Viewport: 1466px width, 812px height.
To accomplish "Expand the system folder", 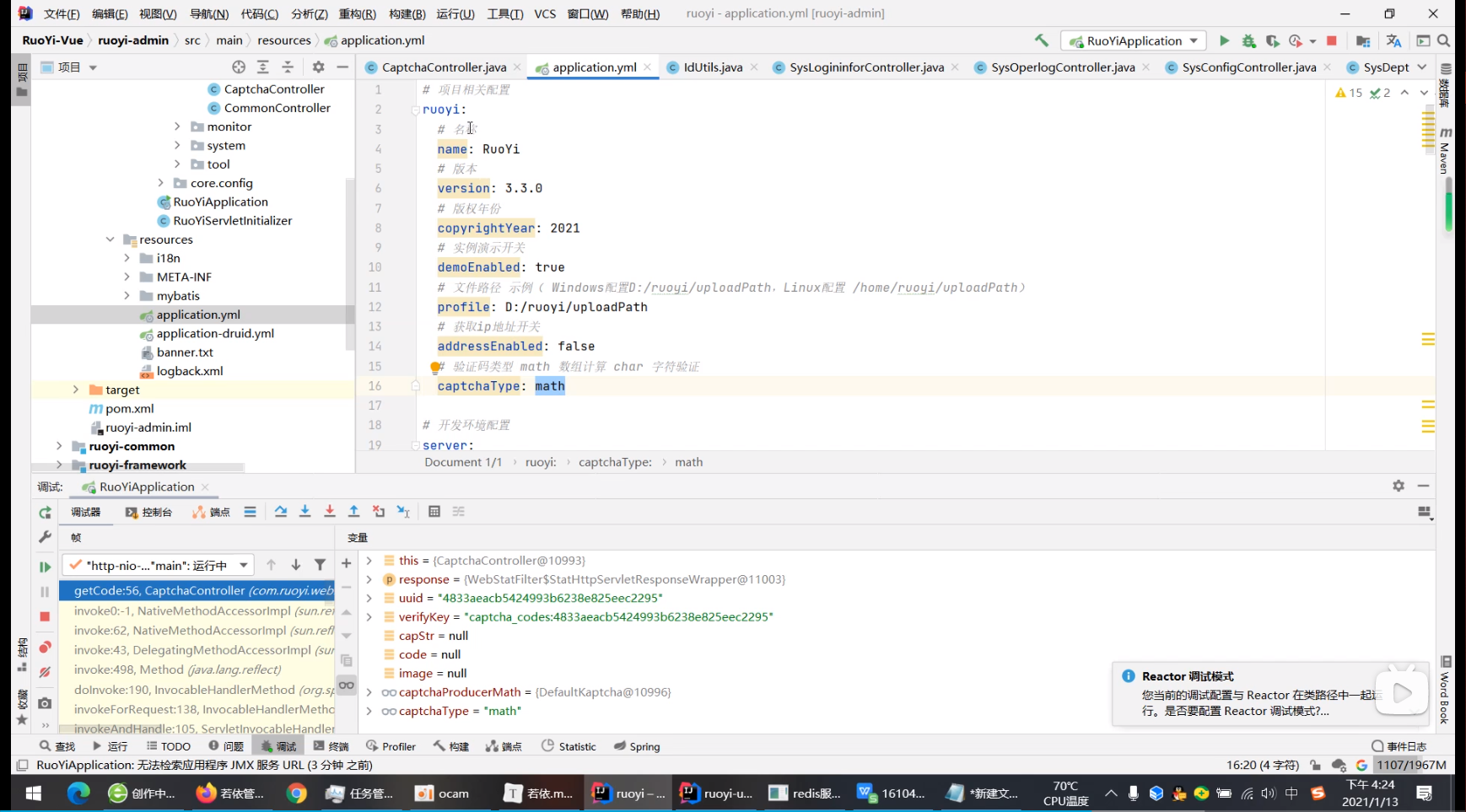I will pyautogui.click(x=177, y=145).
